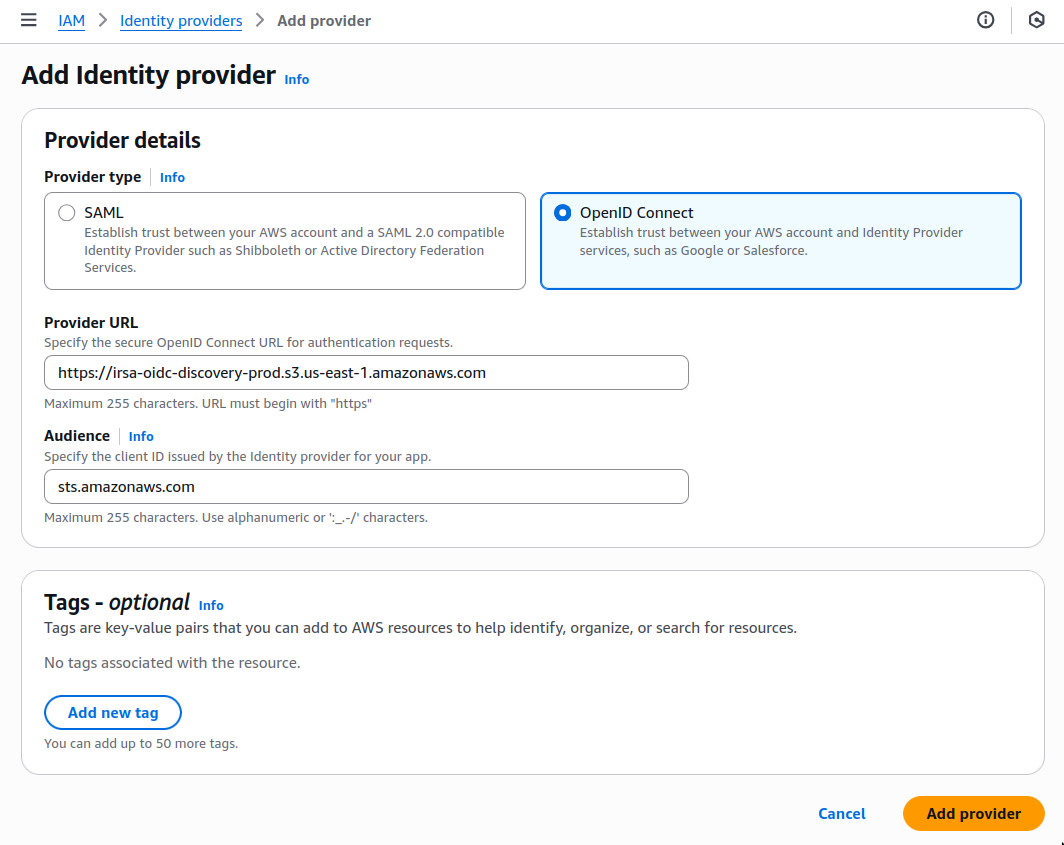
Task: Click Info next to the Audience label
Action: click(140, 436)
